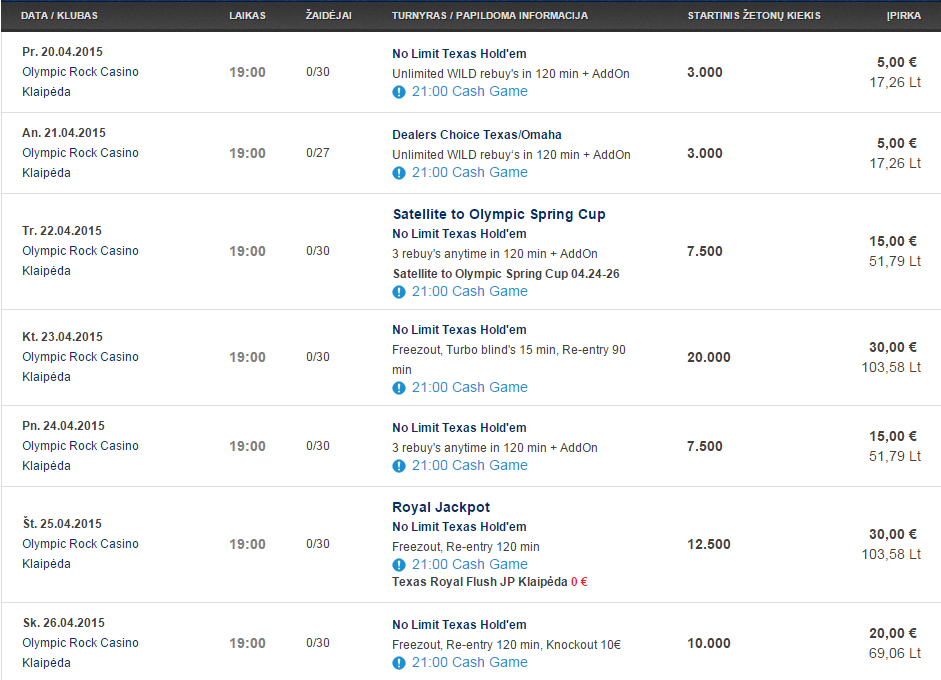The width and height of the screenshot is (941, 680).
Task: Select the Royal Jackpot tournament title
Action: (441, 507)
